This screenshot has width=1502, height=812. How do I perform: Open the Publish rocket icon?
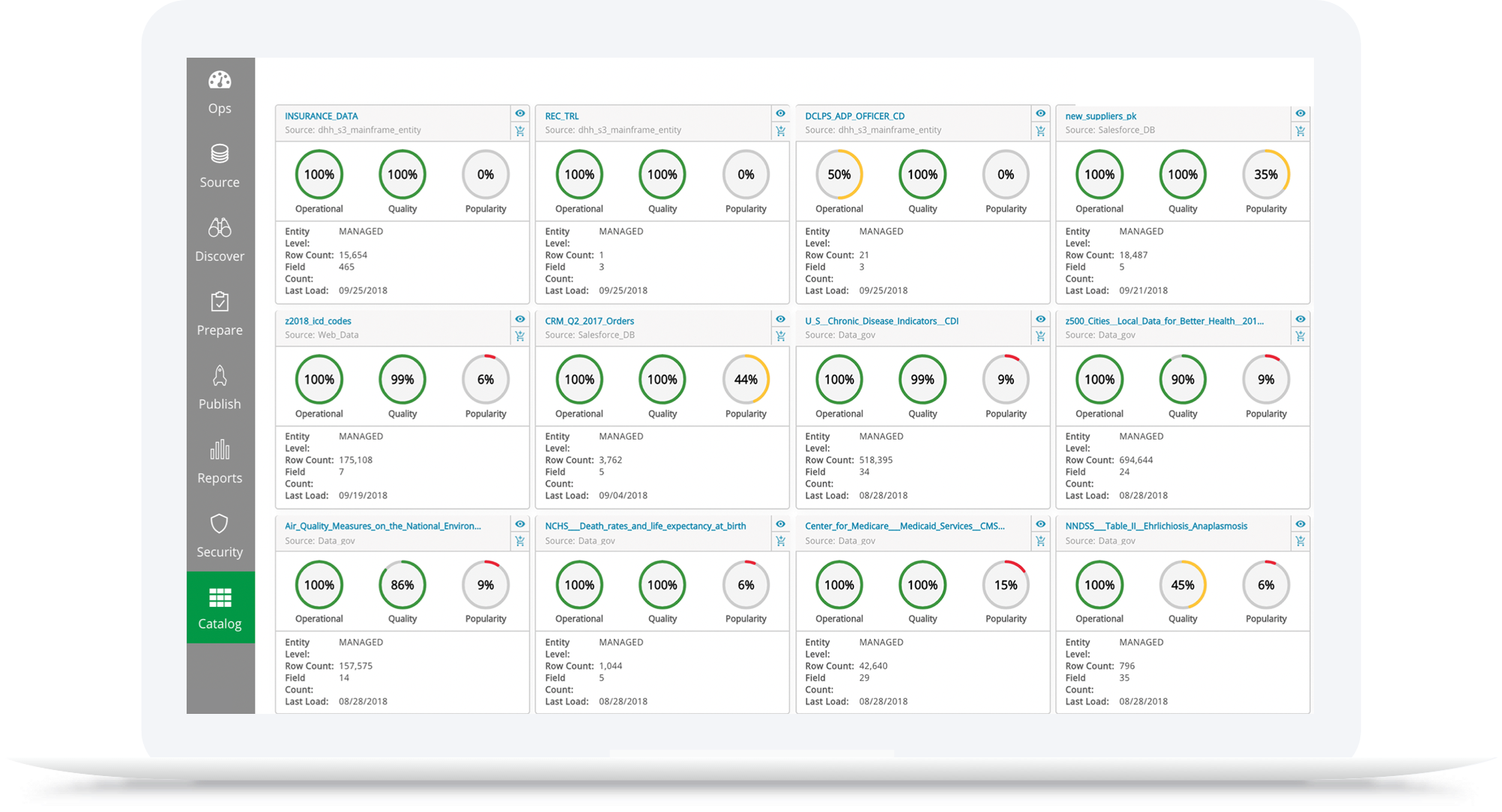(220, 375)
